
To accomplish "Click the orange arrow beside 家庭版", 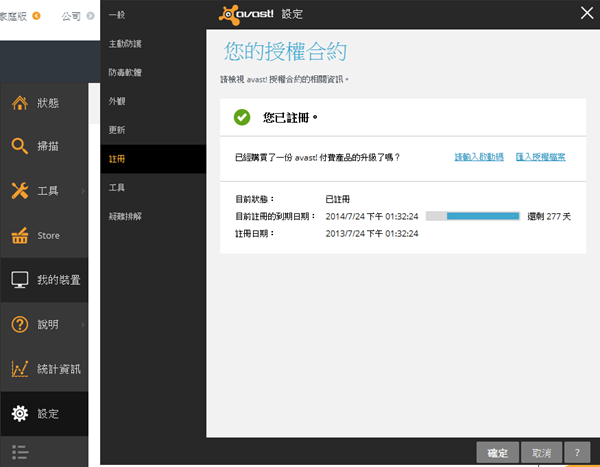I will (36, 16).
